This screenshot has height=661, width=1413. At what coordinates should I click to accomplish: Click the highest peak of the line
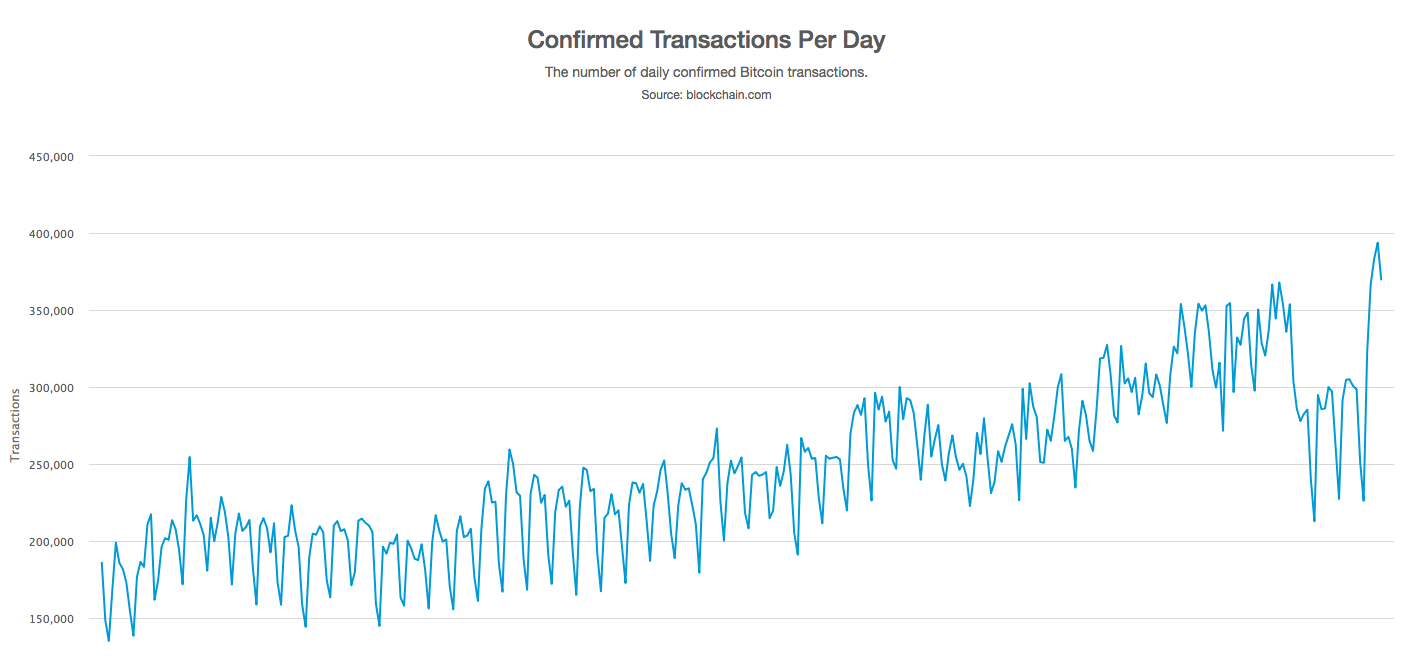click(x=1377, y=243)
